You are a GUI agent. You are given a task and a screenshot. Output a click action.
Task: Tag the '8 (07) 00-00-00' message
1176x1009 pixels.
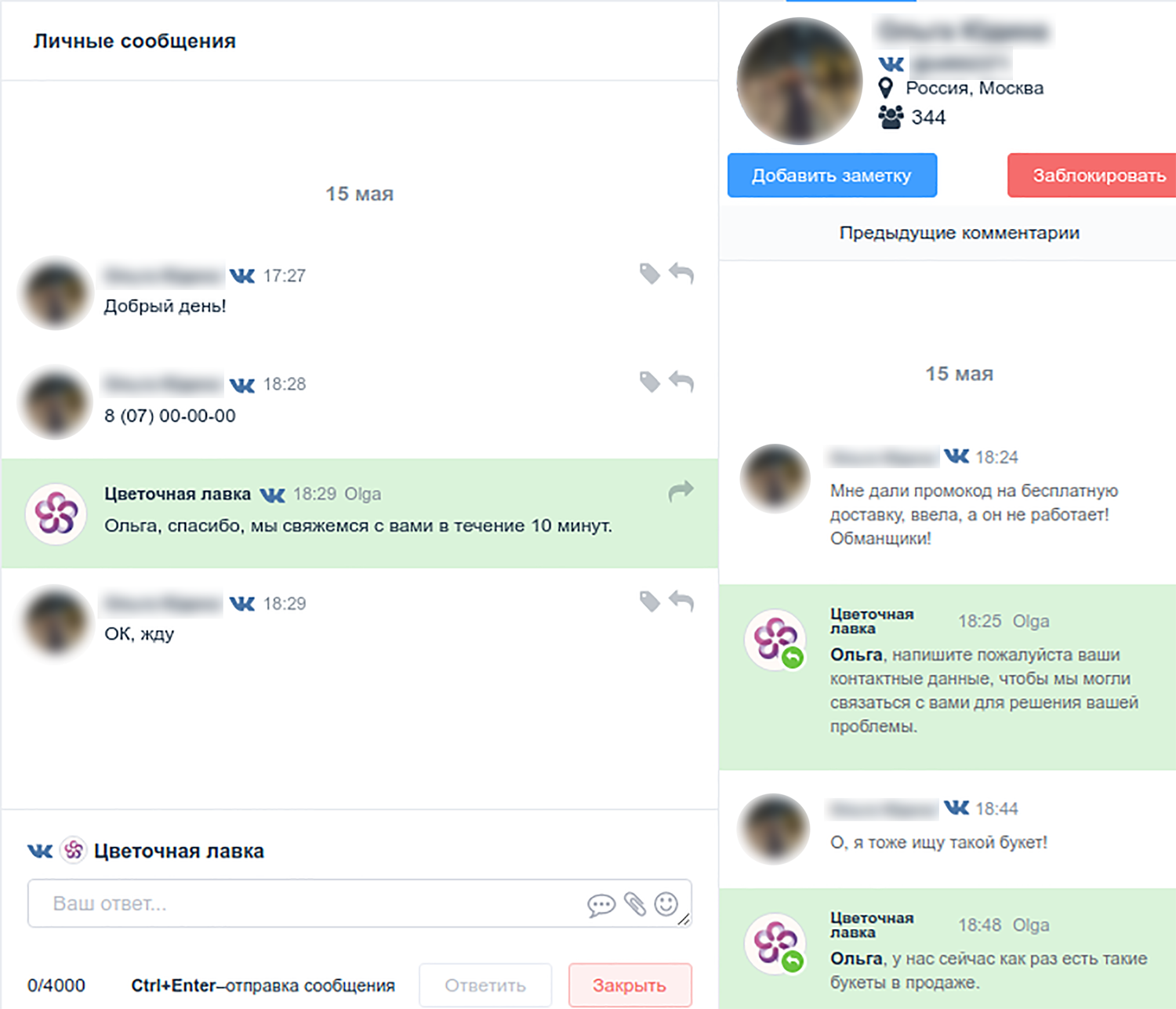649,382
